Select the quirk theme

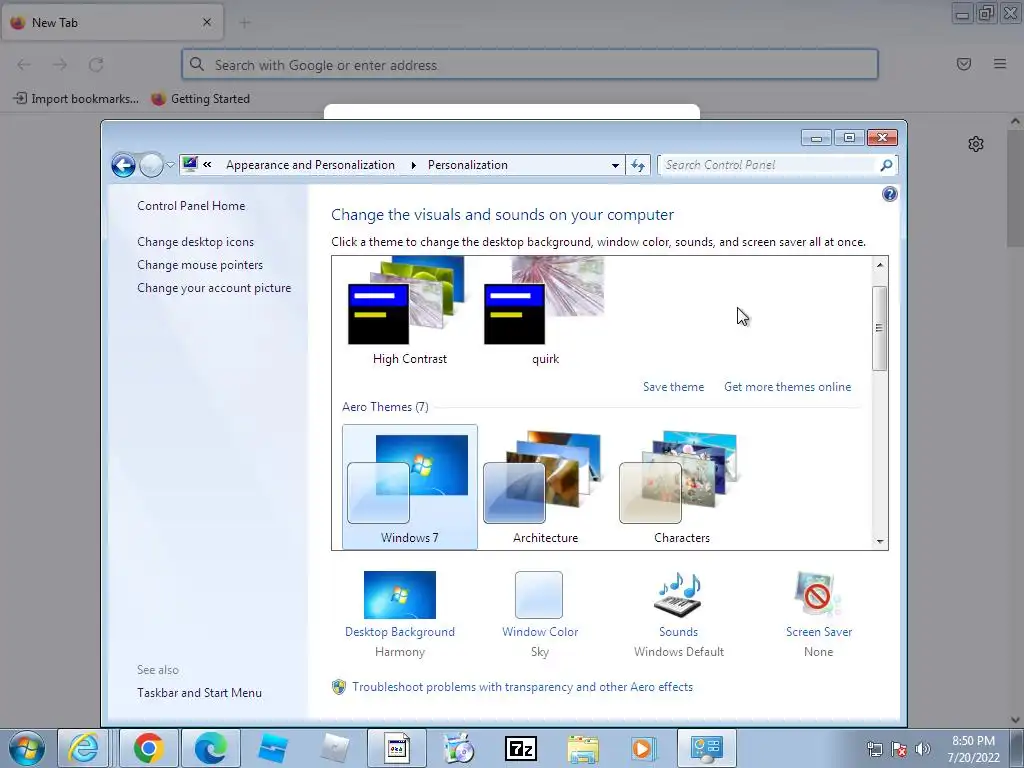(x=545, y=312)
